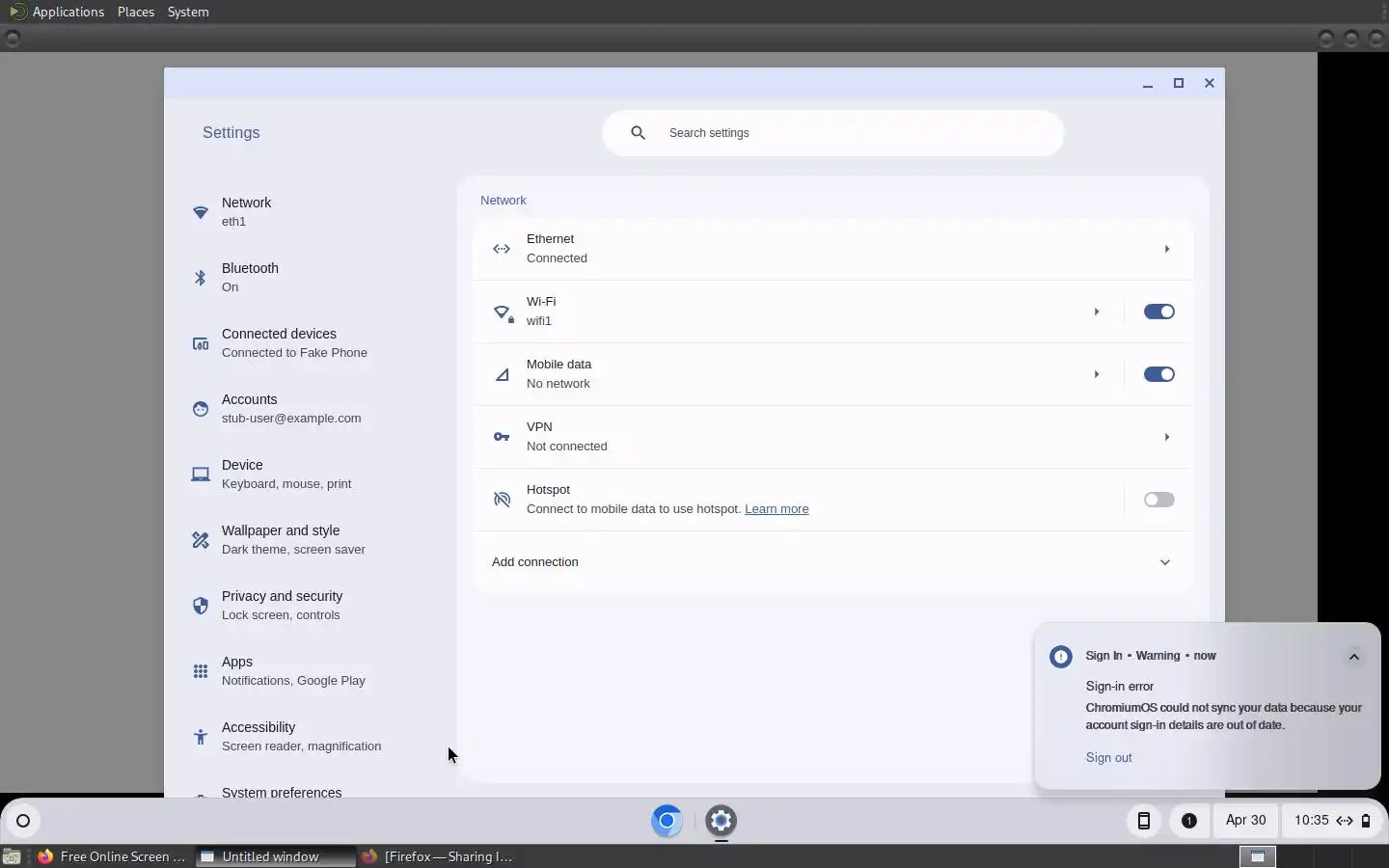Click the Wi-Fi sidebar icon
Viewport: 1389px width, 868px height.
click(201, 212)
